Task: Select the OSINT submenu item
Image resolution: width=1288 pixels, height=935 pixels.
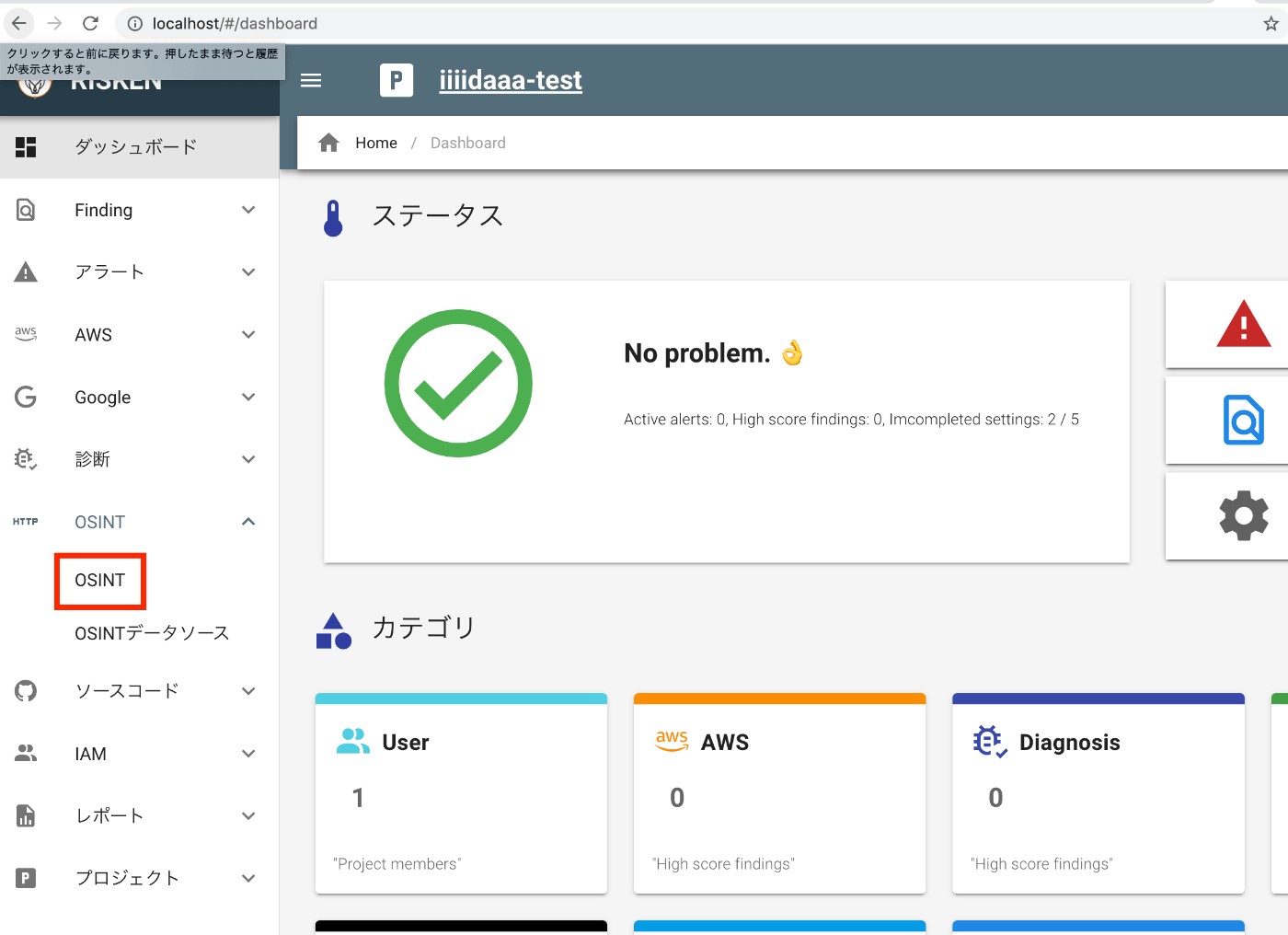Action: coord(99,581)
